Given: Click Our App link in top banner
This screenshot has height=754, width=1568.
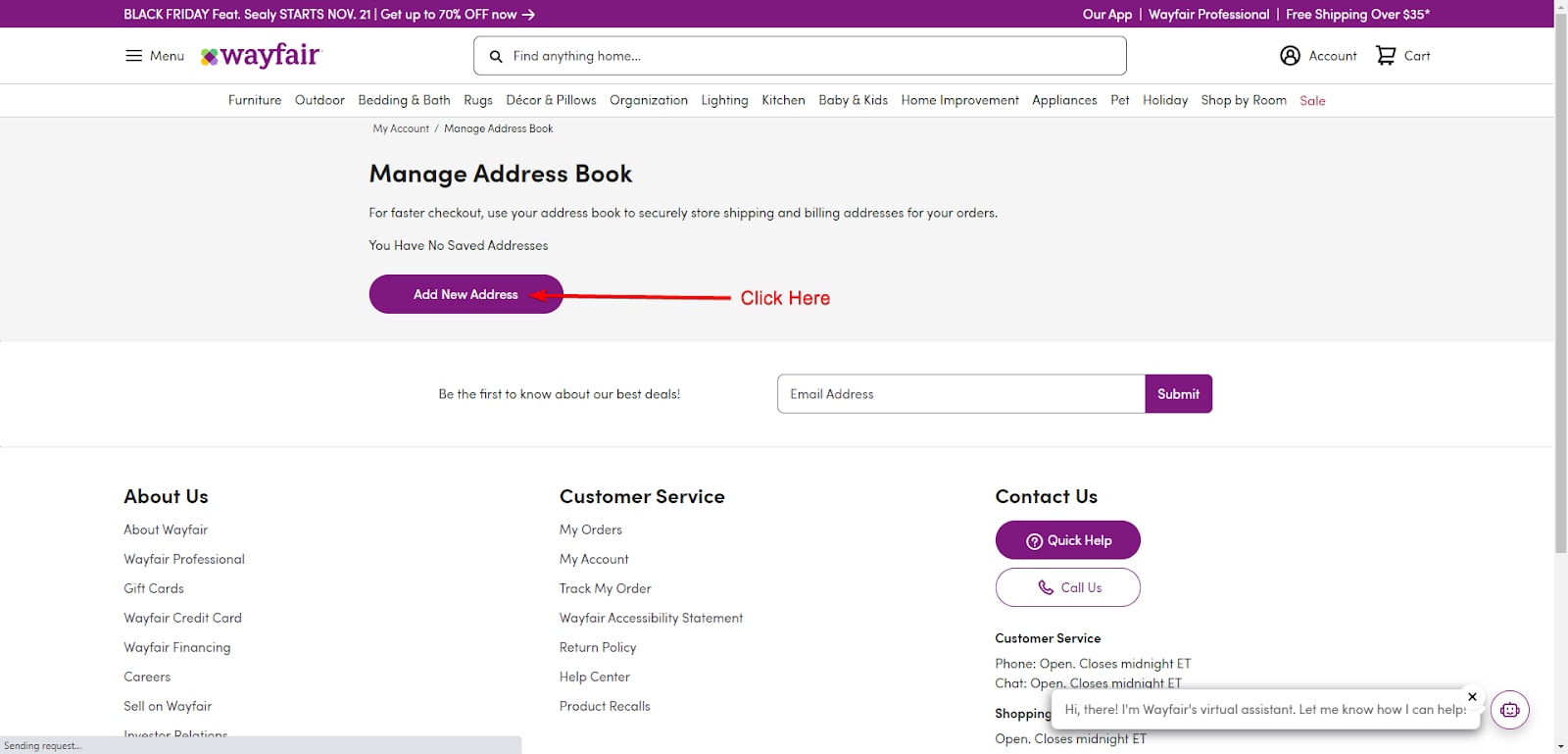Looking at the screenshot, I should (x=1107, y=15).
